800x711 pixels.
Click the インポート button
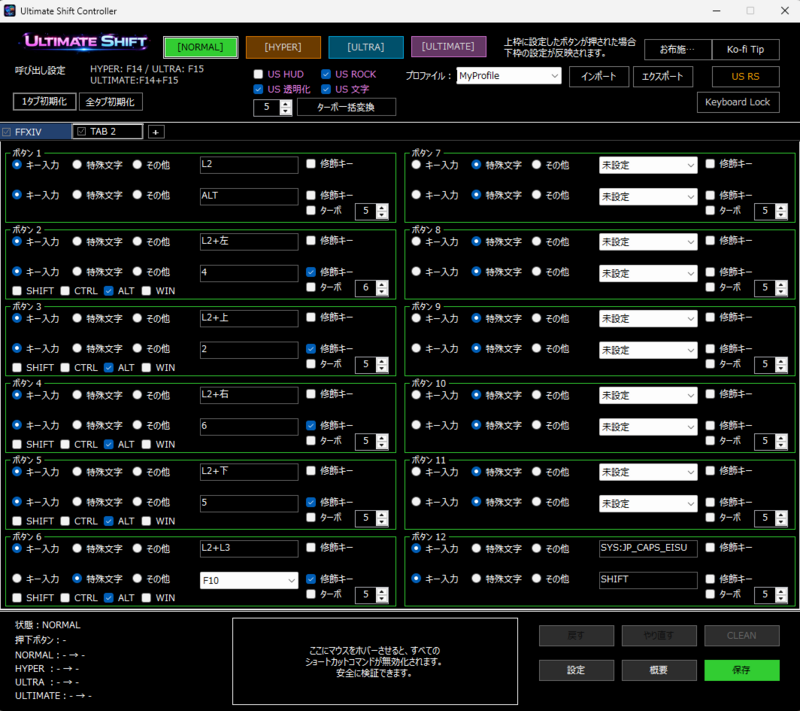click(599, 77)
